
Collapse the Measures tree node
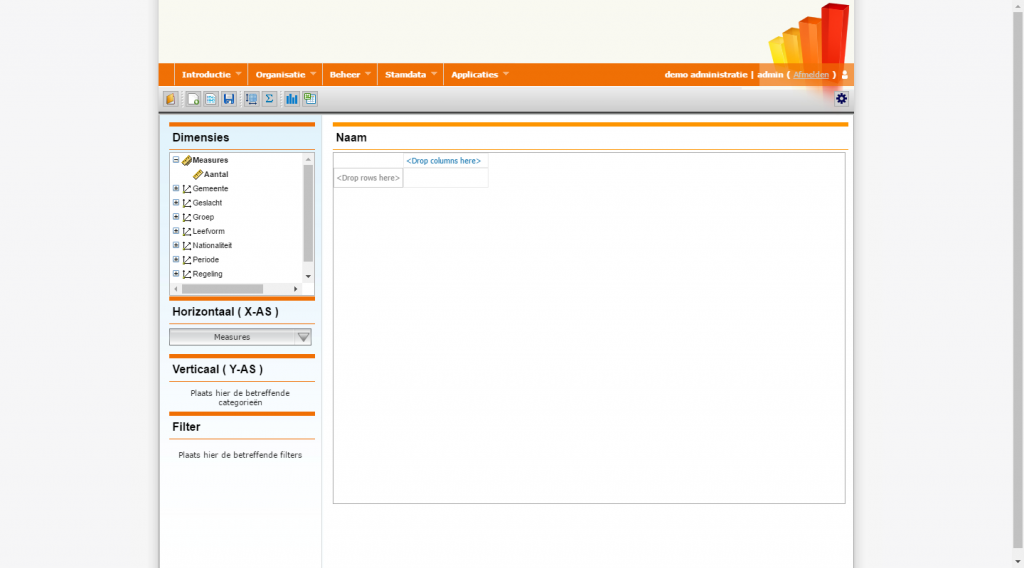pos(176,160)
